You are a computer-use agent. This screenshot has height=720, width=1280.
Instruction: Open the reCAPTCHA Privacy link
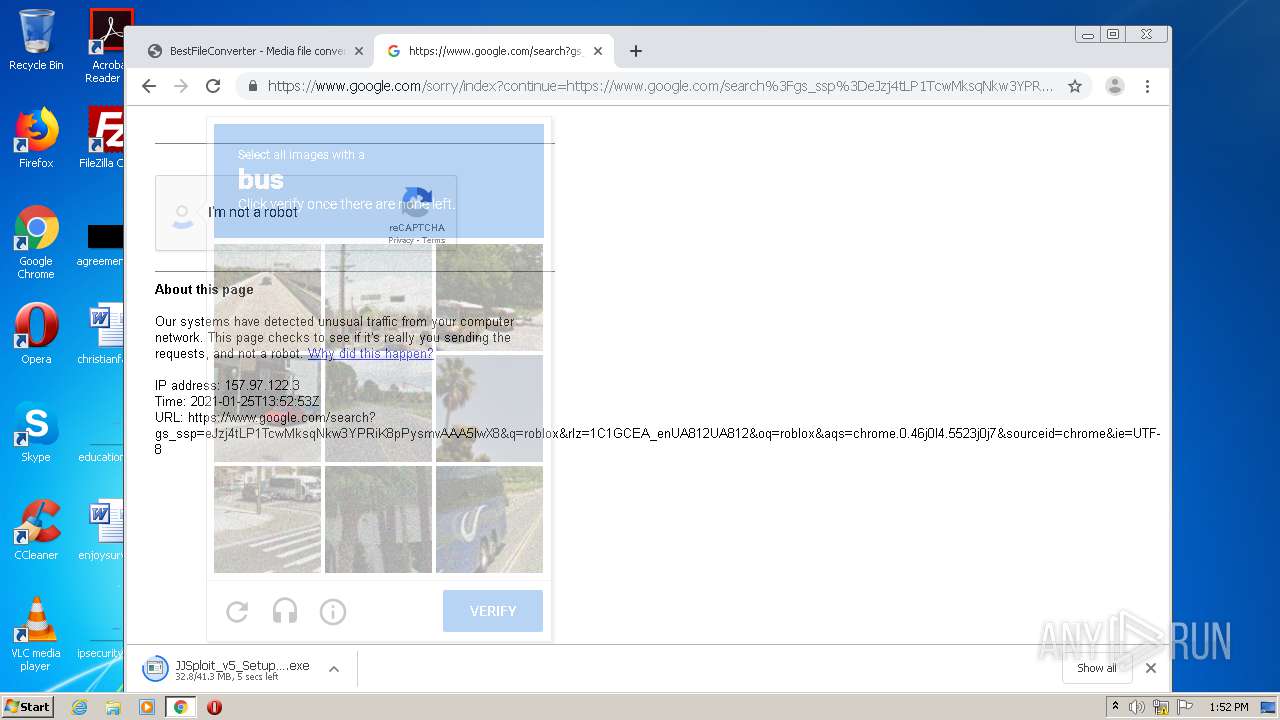(400, 241)
